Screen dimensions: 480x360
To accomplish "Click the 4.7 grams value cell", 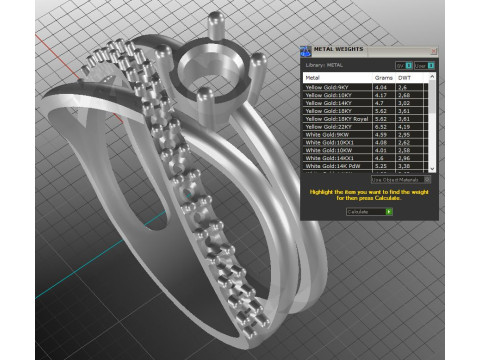I will click(x=384, y=103).
